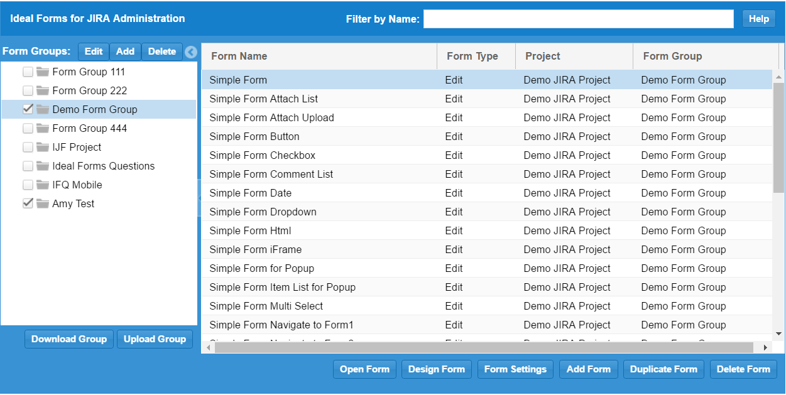Click the Filter by Name input field
786x395 pixels.
tap(578, 19)
